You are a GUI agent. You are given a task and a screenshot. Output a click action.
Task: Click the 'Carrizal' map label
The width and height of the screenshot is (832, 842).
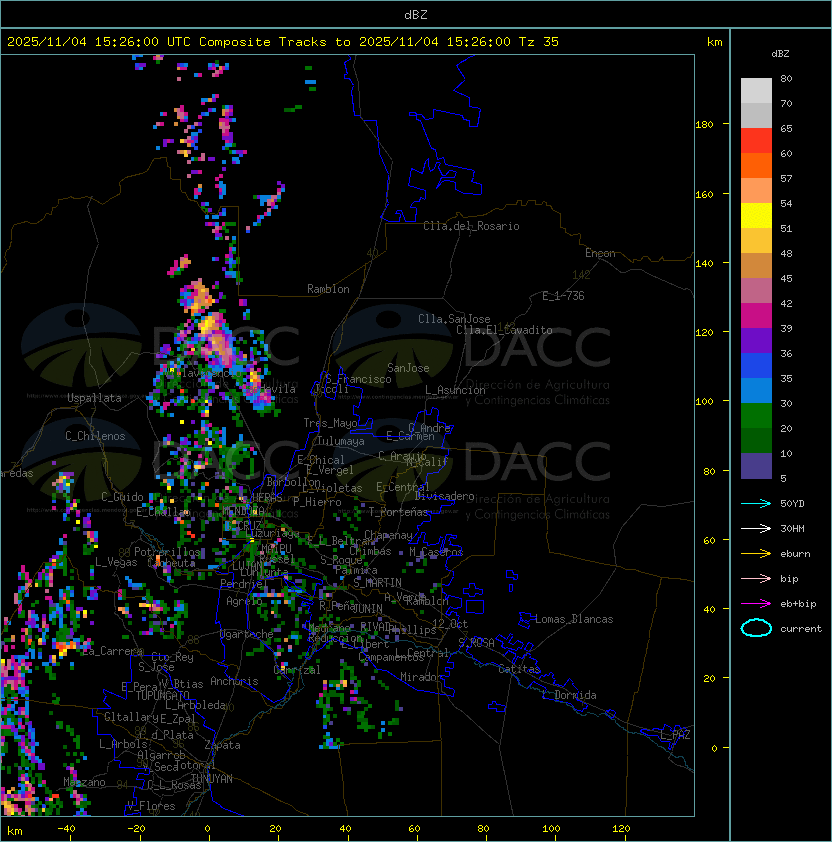pyautogui.click(x=296, y=670)
